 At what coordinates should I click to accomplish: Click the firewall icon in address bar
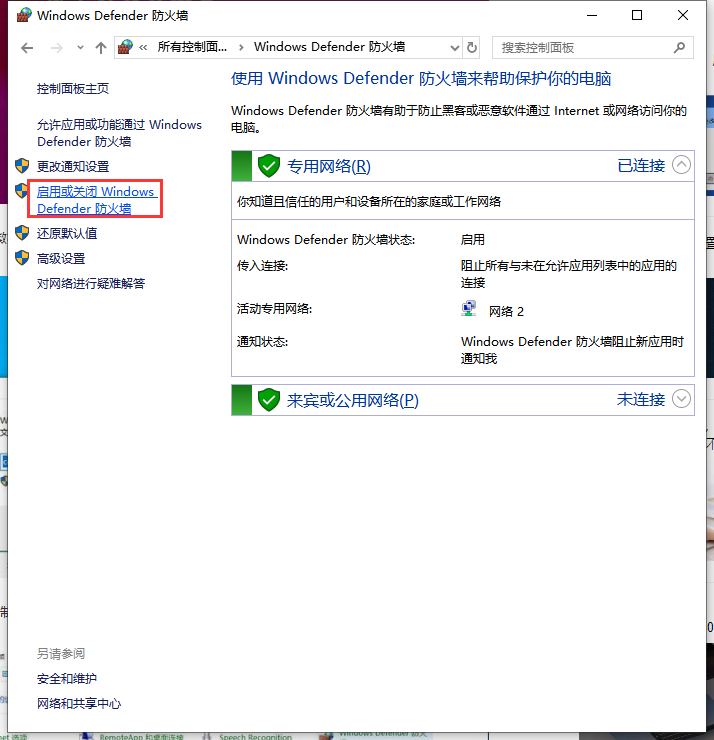(126, 47)
